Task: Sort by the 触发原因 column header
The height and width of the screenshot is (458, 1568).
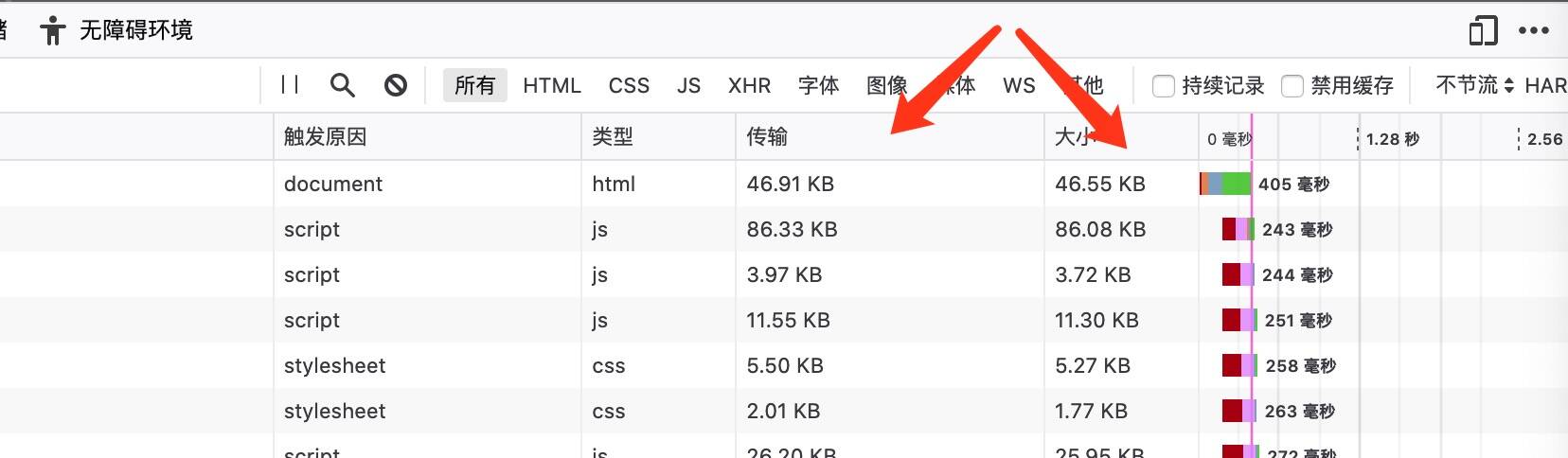Action: (325, 137)
